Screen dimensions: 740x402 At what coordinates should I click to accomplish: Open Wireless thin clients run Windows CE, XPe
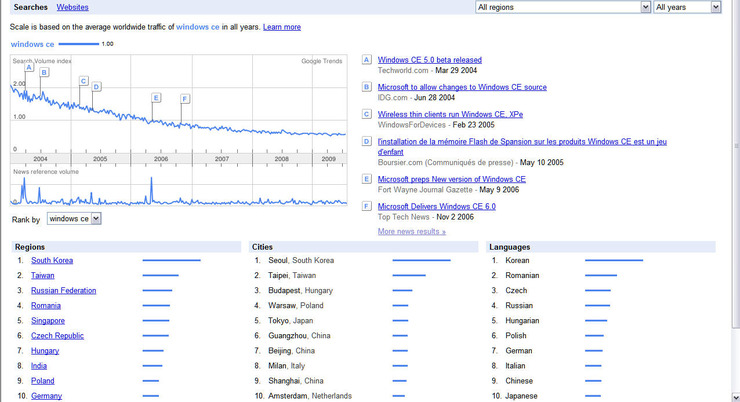450,114
